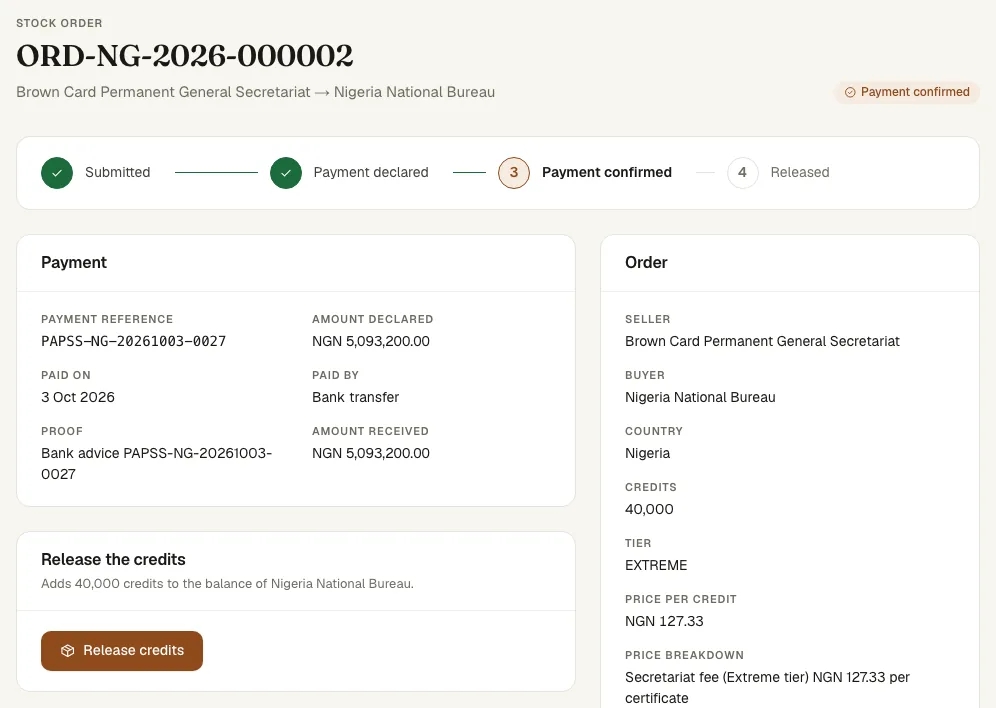Click the Submitted step green checkmark

pyautogui.click(x=57, y=173)
